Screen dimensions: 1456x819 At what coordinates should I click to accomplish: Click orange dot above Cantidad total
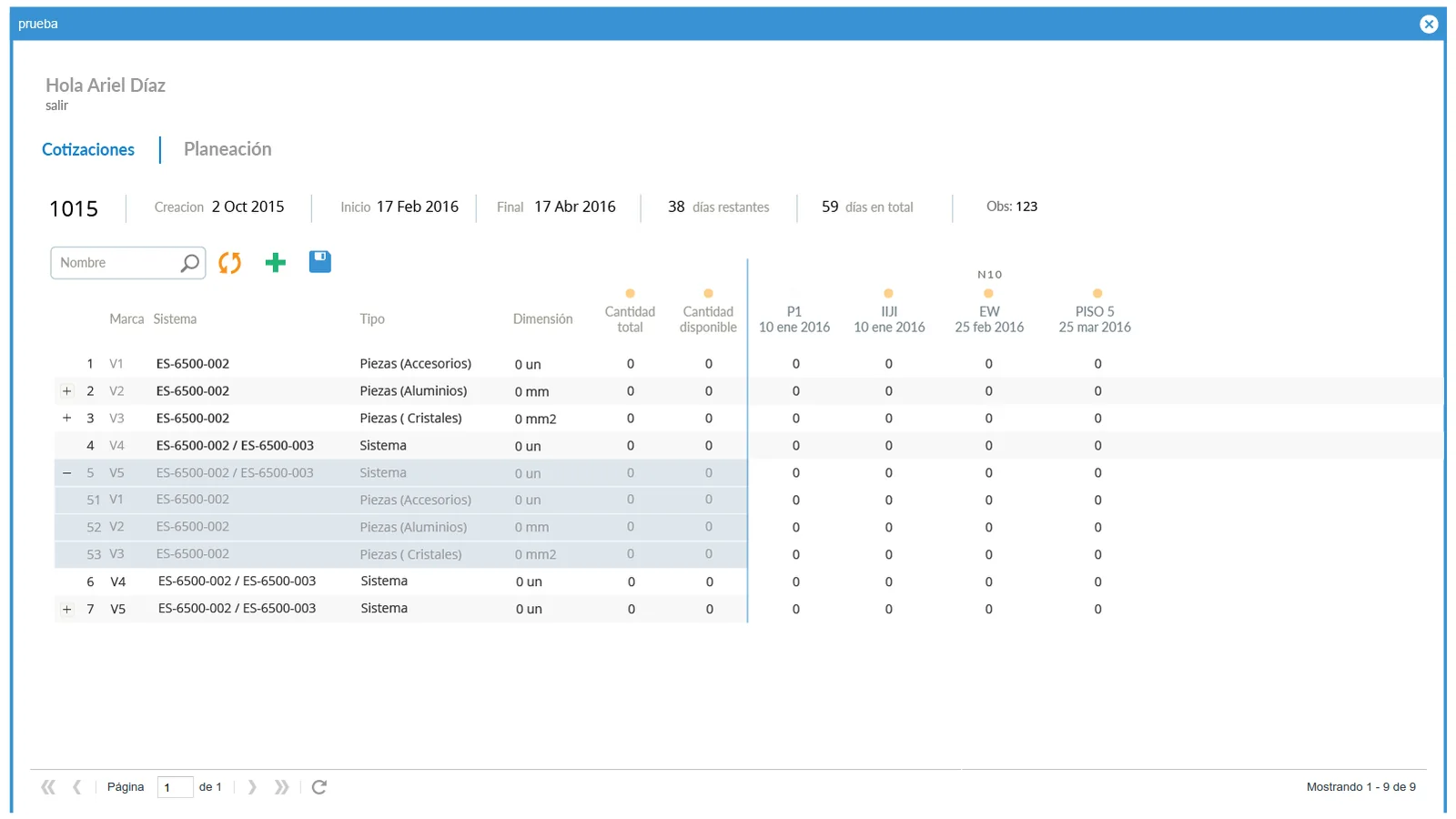point(630,293)
